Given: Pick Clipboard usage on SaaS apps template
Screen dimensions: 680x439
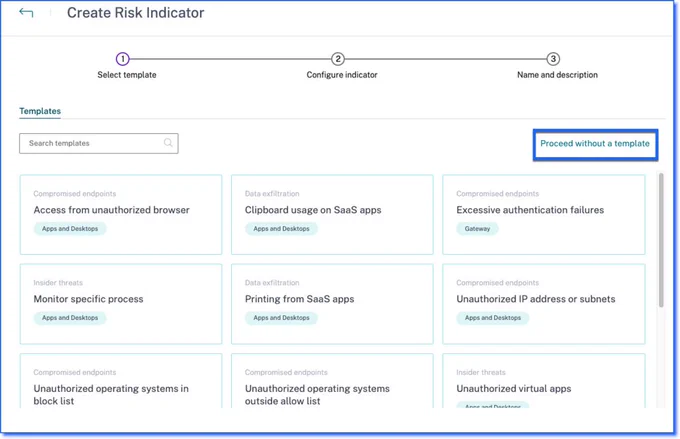Looking at the screenshot, I should pyautogui.click(x=332, y=215).
